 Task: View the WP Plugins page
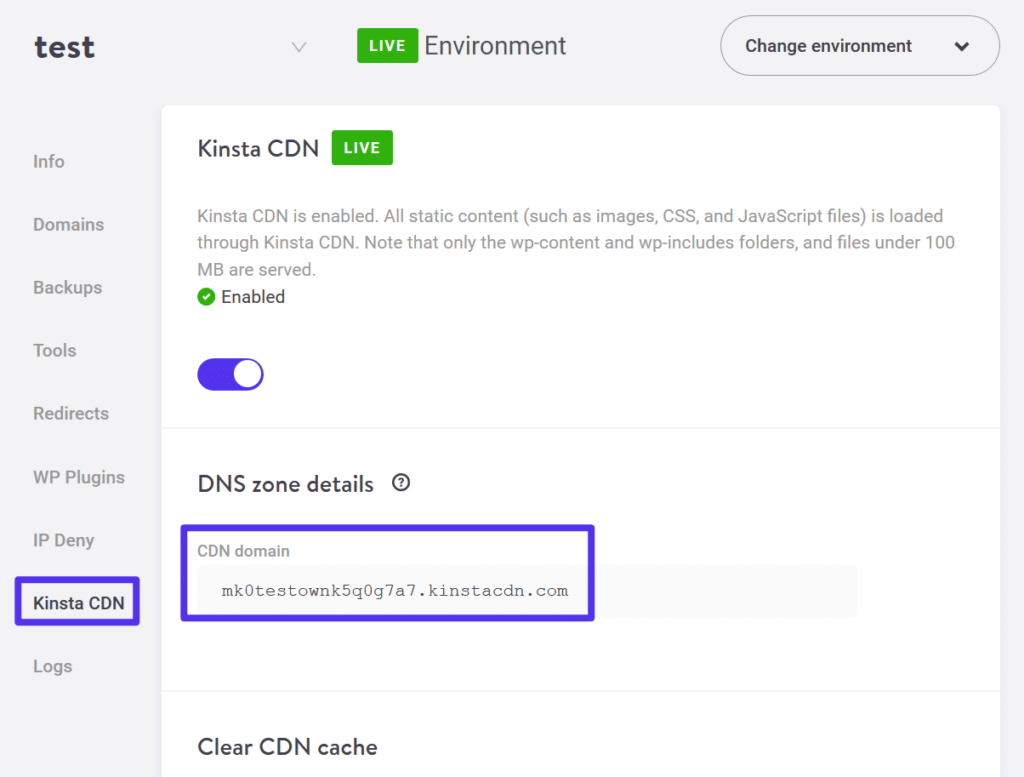[79, 477]
